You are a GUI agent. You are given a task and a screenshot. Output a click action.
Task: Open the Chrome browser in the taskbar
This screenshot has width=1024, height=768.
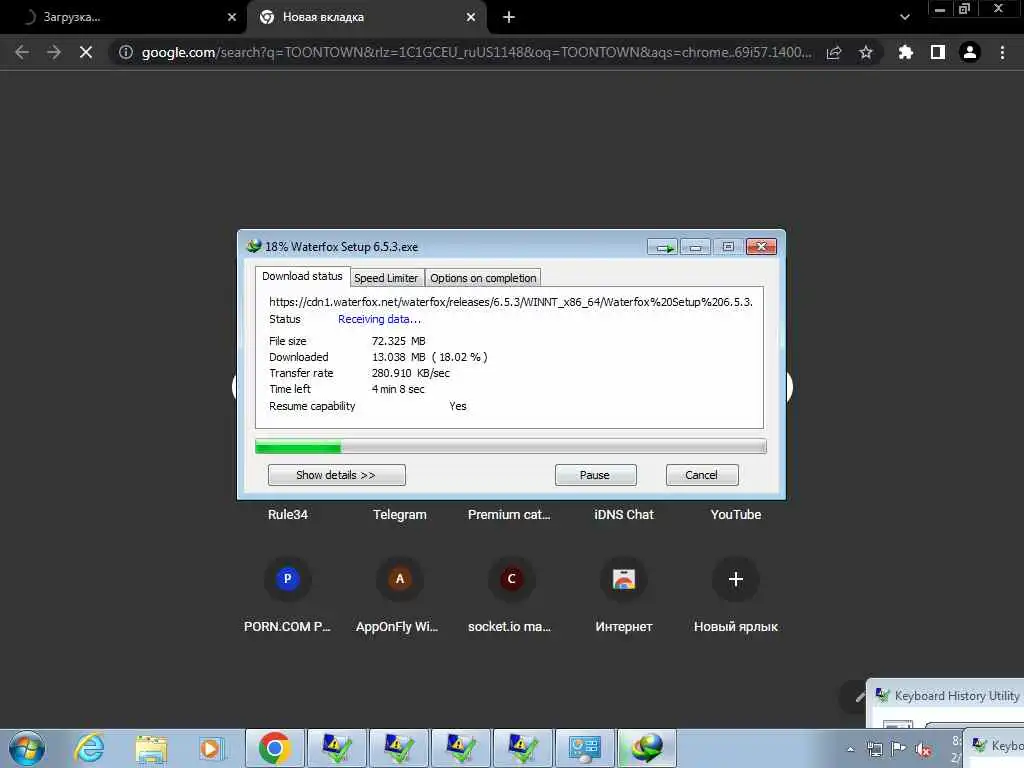(x=275, y=748)
